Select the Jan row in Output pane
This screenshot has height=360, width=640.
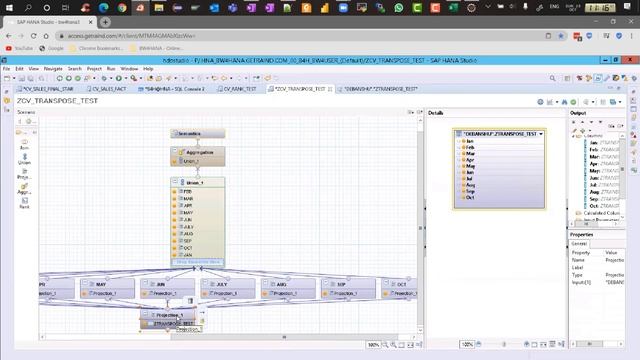605,142
